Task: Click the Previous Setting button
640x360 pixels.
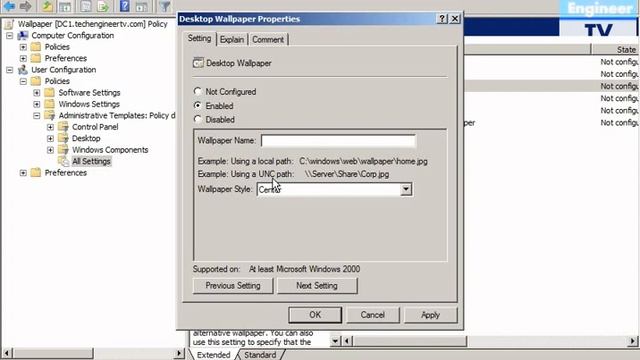Action: (233, 286)
